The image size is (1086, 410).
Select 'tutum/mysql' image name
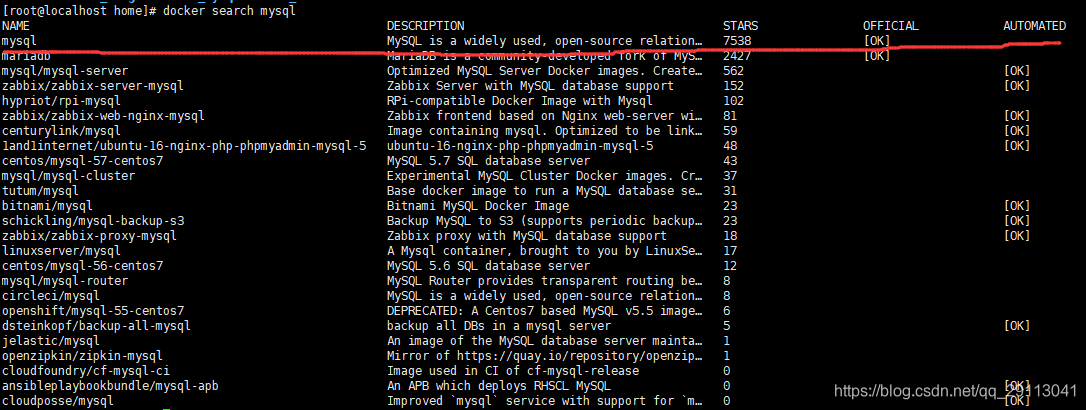[x=40, y=190]
